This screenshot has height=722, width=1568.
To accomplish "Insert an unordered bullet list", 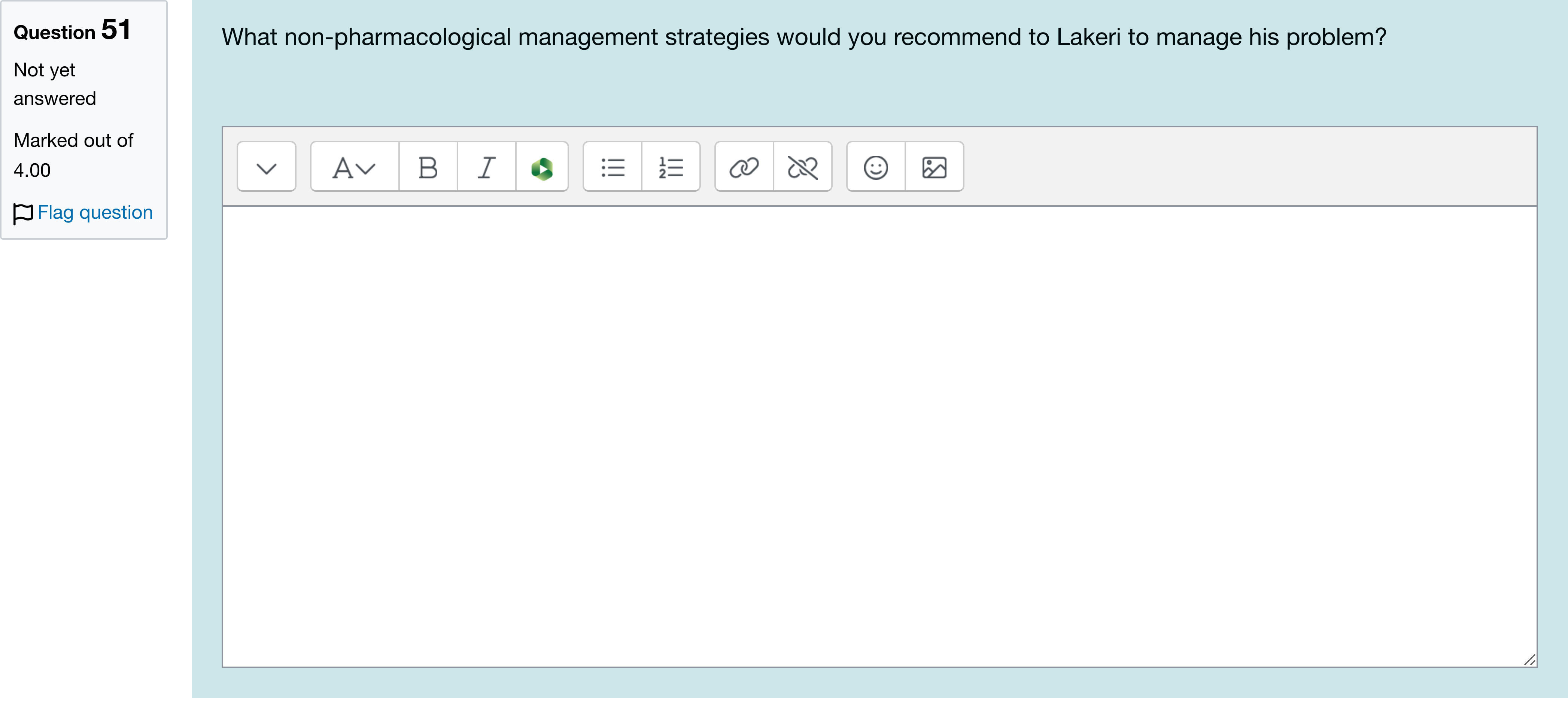I will [613, 167].
